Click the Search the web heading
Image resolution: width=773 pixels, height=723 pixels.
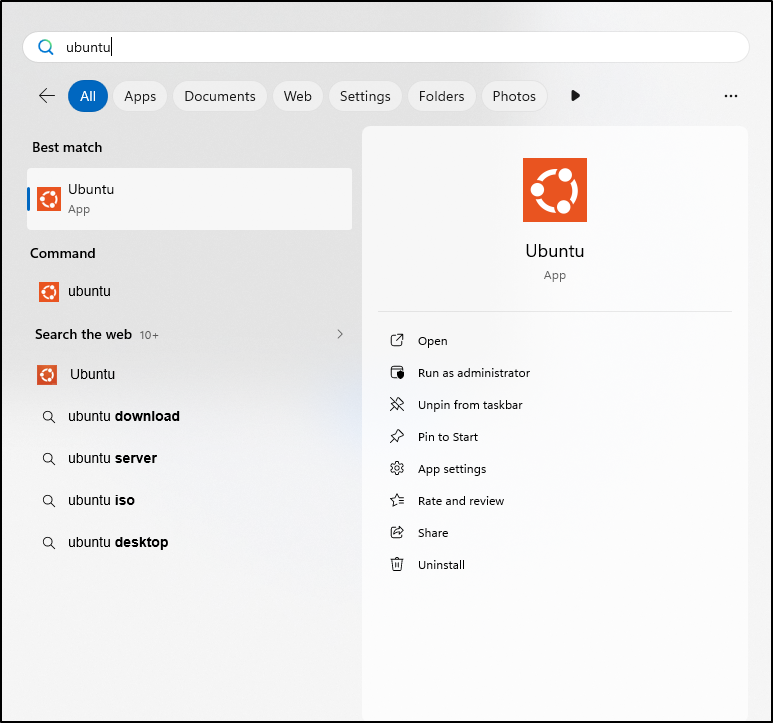click(83, 335)
